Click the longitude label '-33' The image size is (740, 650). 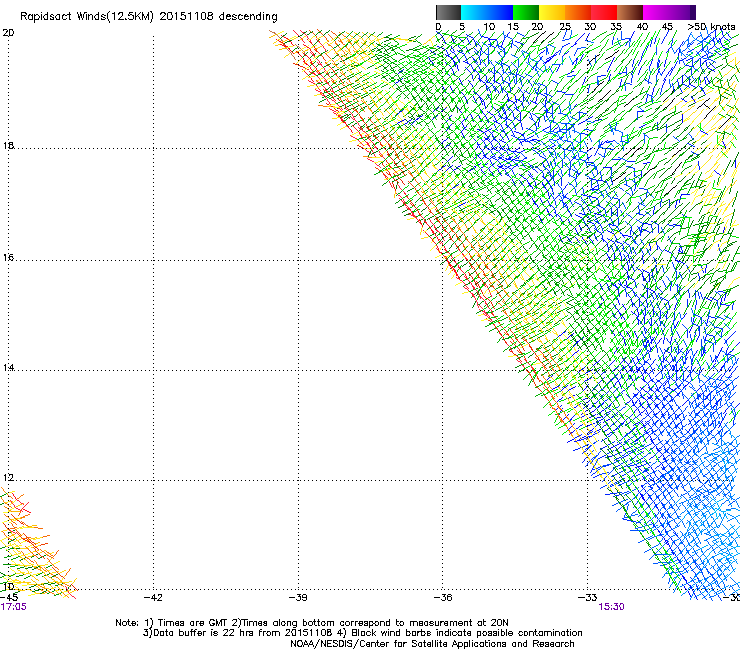tap(588, 598)
